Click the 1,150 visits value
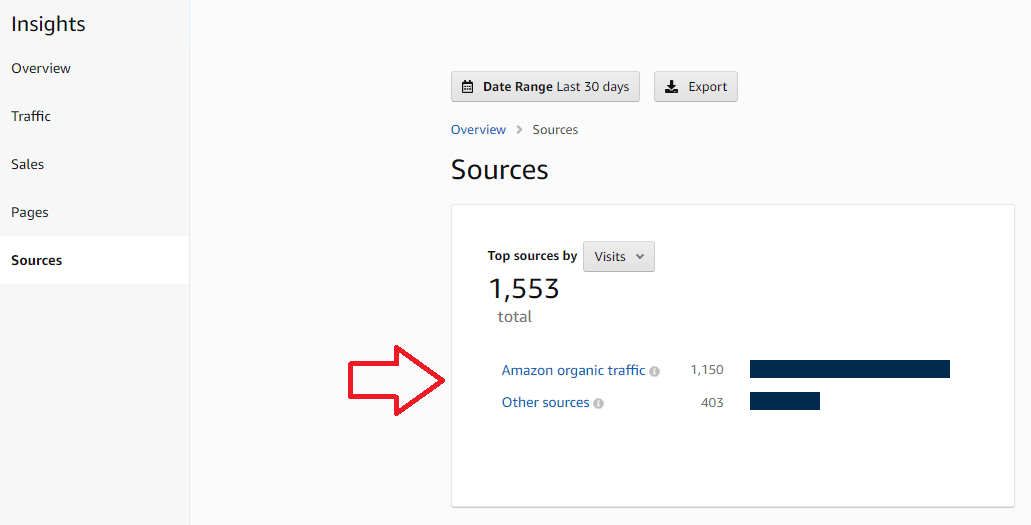This screenshot has width=1031, height=525. [707, 370]
